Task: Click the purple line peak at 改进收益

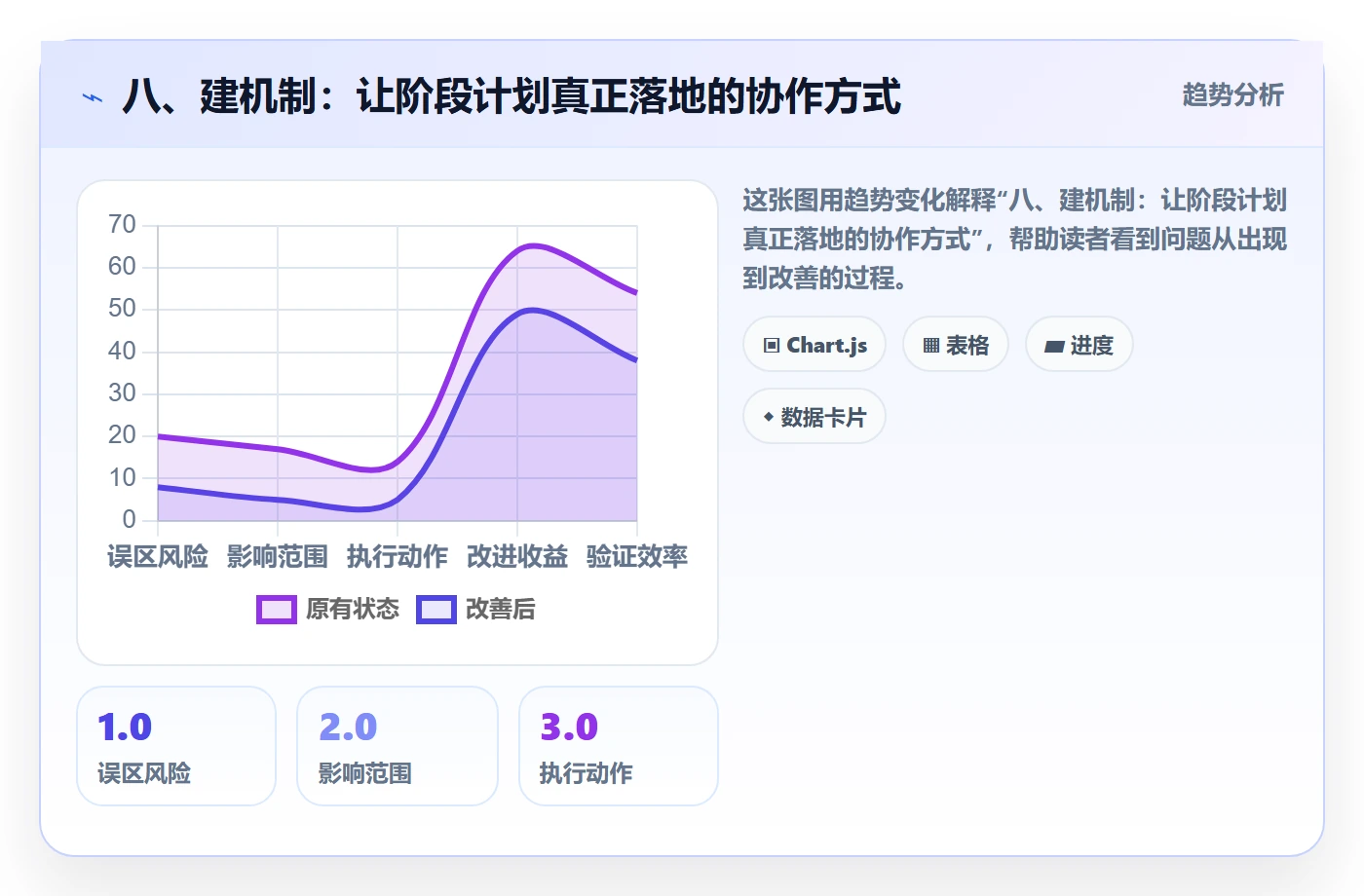Action: coord(531,245)
